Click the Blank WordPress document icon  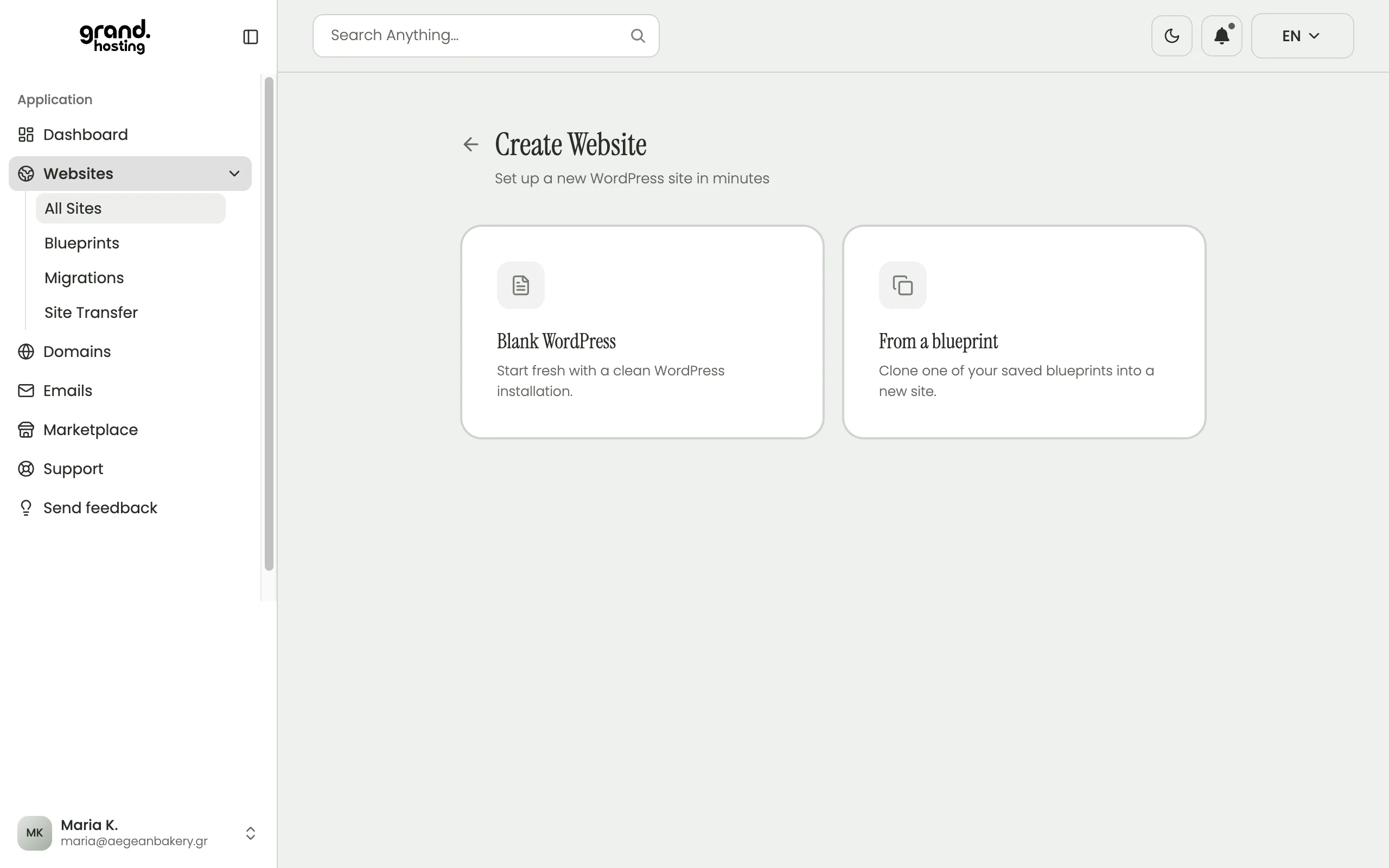click(x=520, y=285)
